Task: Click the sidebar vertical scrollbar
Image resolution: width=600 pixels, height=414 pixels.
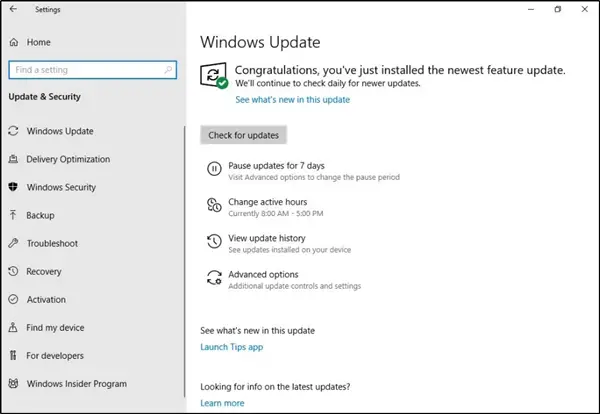Action: click(x=184, y=262)
